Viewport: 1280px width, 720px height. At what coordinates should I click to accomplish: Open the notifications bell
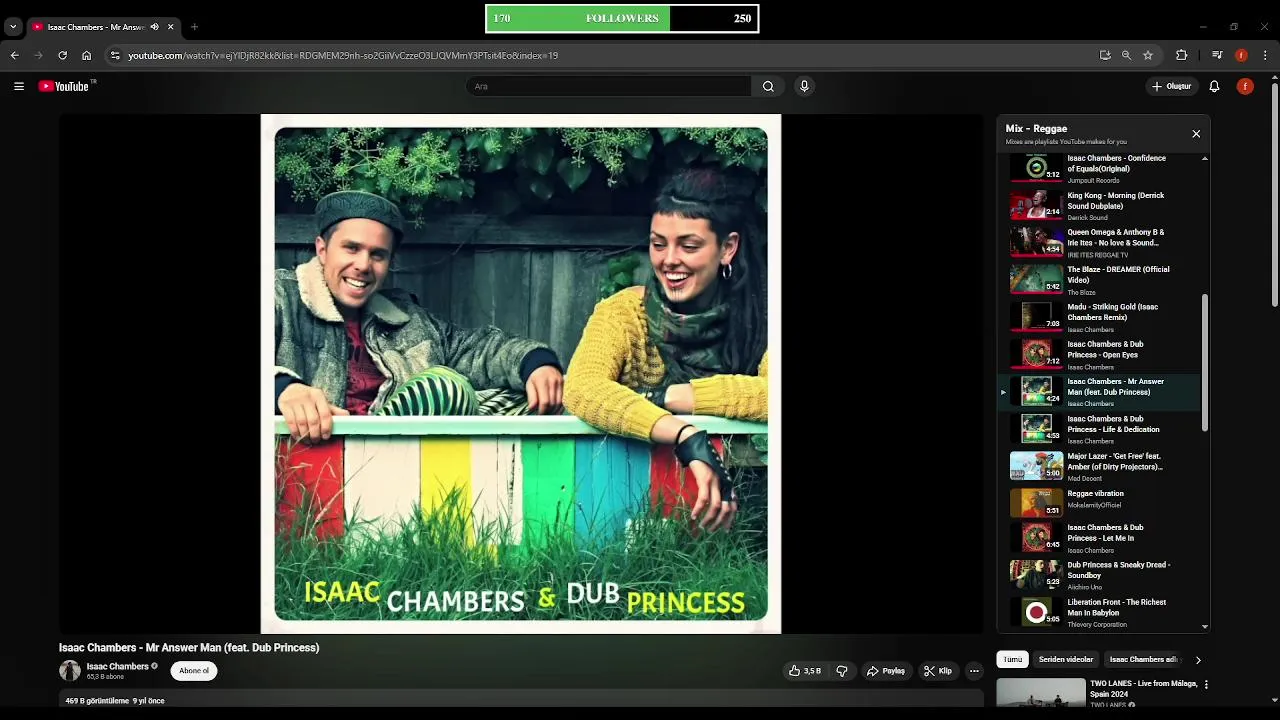click(1214, 86)
